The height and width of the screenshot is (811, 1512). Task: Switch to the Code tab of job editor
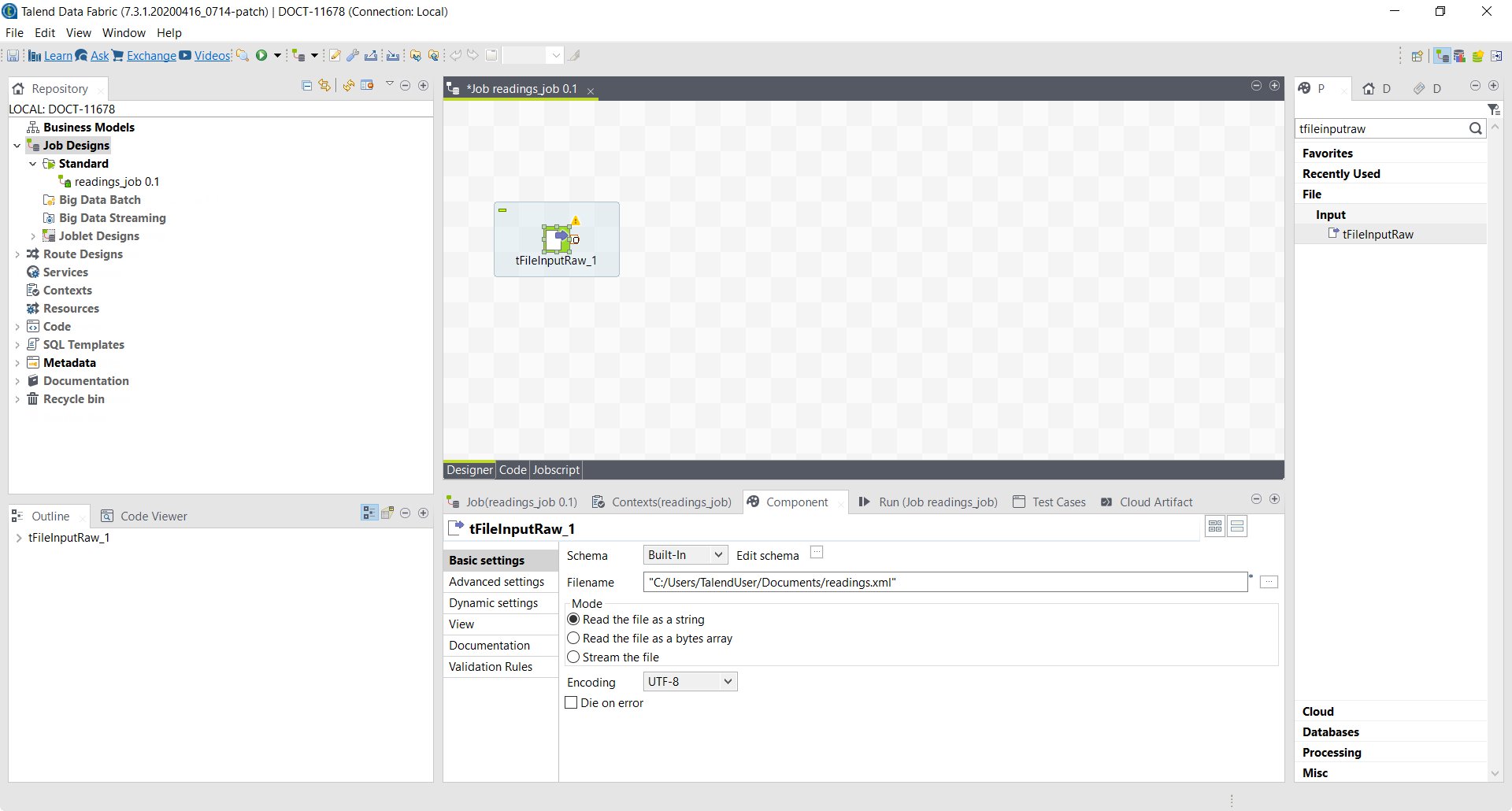click(513, 470)
